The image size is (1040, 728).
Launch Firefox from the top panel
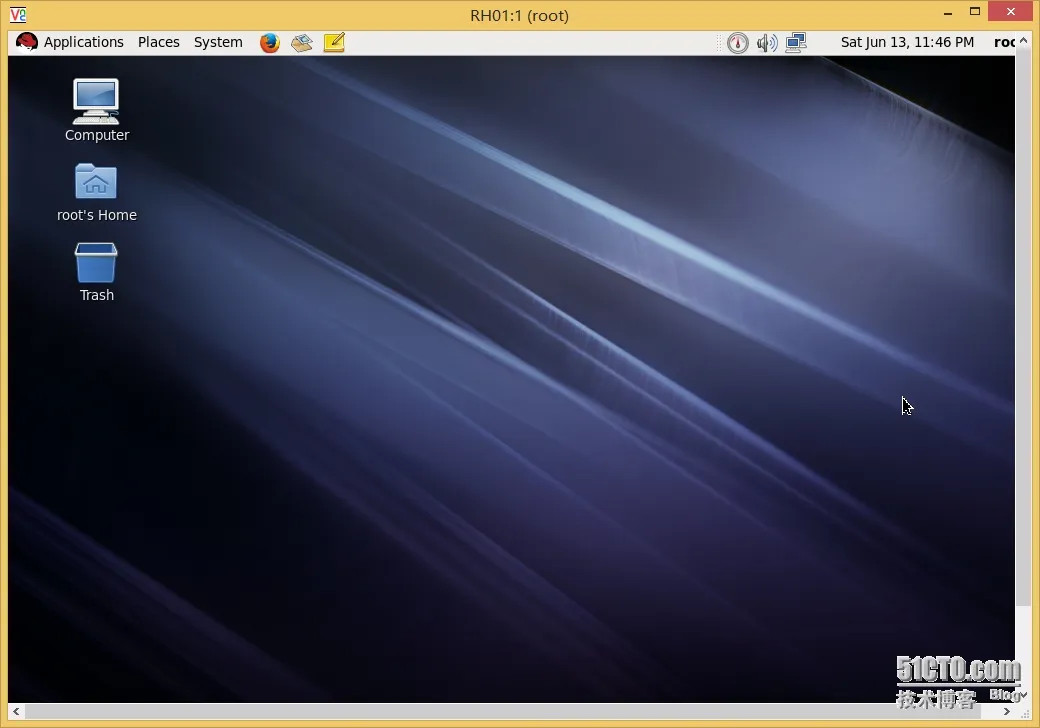coord(269,42)
